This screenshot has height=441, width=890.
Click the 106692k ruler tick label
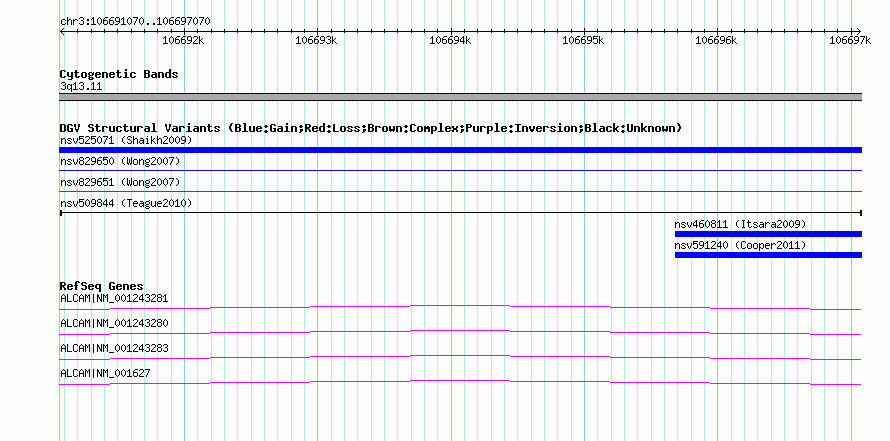tap(183, 40)
